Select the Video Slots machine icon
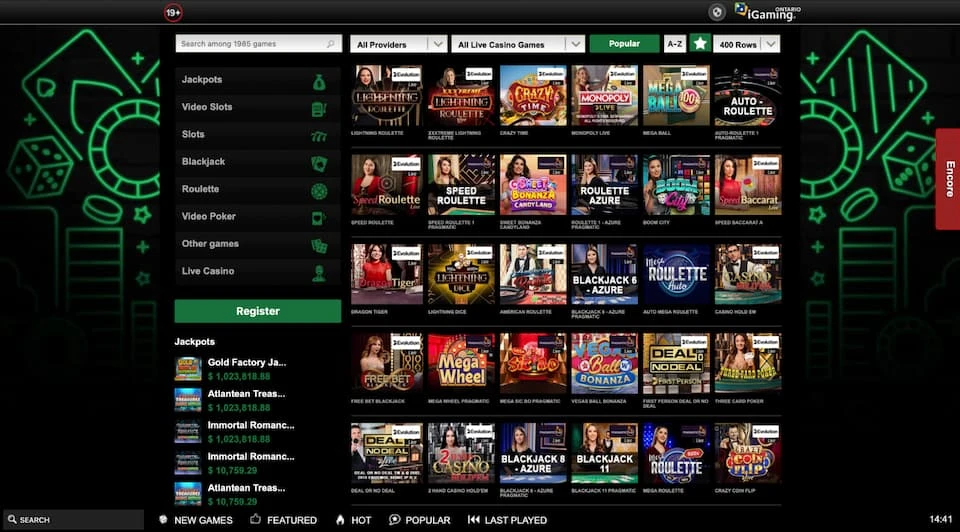 pyautogui.click(x=319, y=109)
